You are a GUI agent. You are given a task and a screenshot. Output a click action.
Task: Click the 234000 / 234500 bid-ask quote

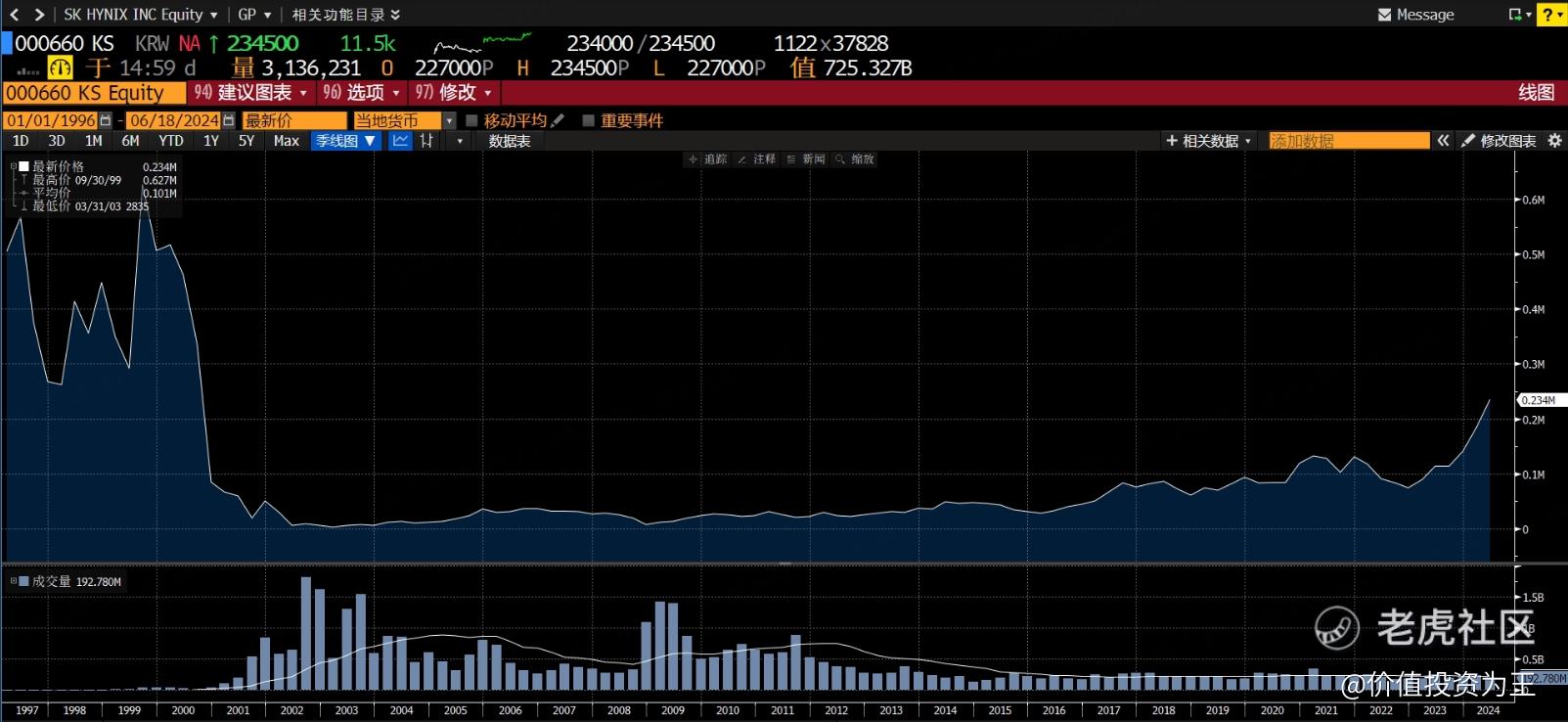click(641, 44)
